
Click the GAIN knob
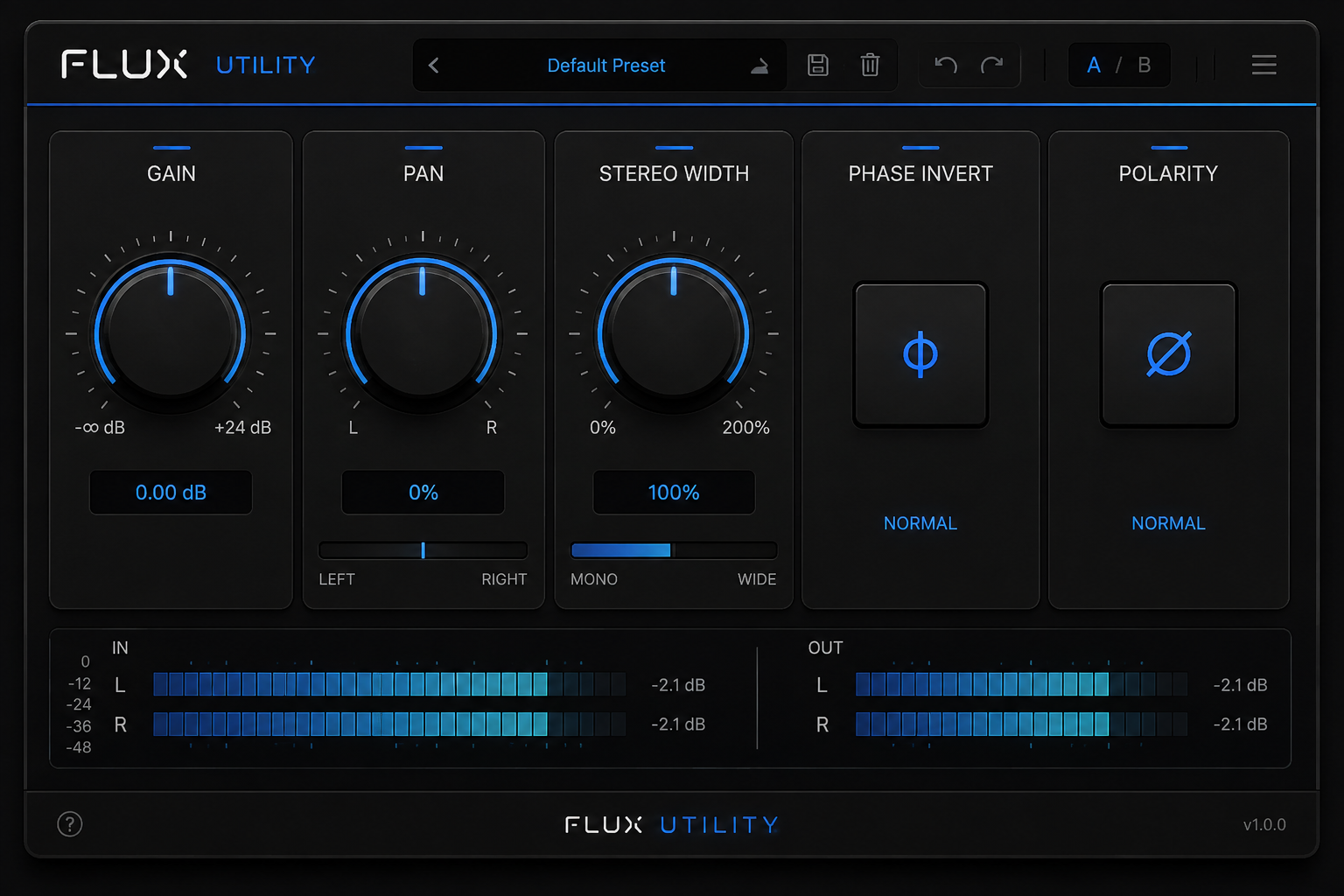171,333
